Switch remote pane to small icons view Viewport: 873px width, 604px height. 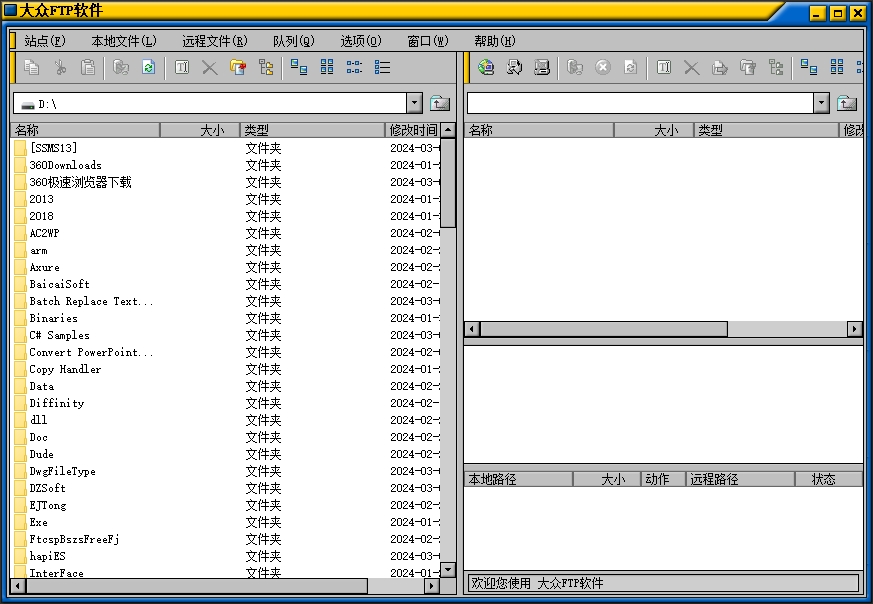837,68
